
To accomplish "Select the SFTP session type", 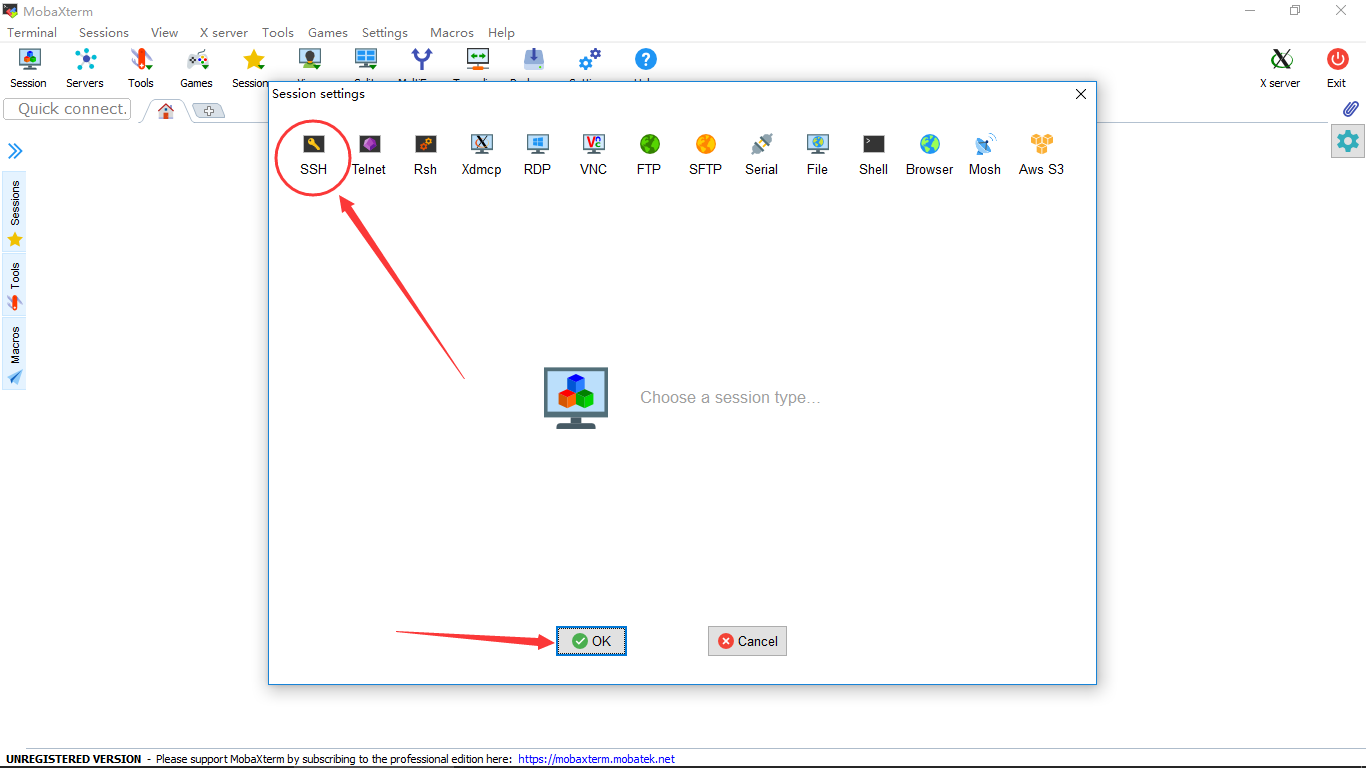I will coord(705,154).
